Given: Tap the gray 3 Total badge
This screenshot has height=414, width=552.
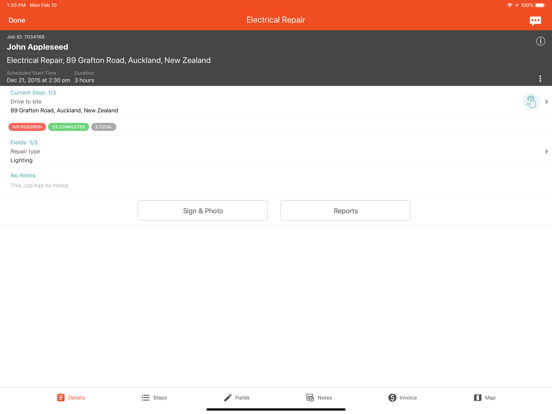Looking at the screenshot, I should click(x=104, y=127).
